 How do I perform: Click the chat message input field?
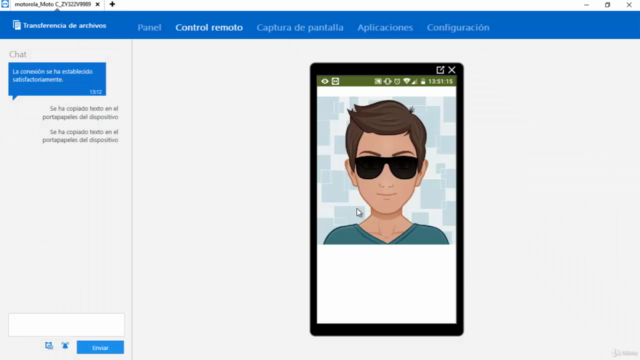pyautogui.click(x=67, y=325)
